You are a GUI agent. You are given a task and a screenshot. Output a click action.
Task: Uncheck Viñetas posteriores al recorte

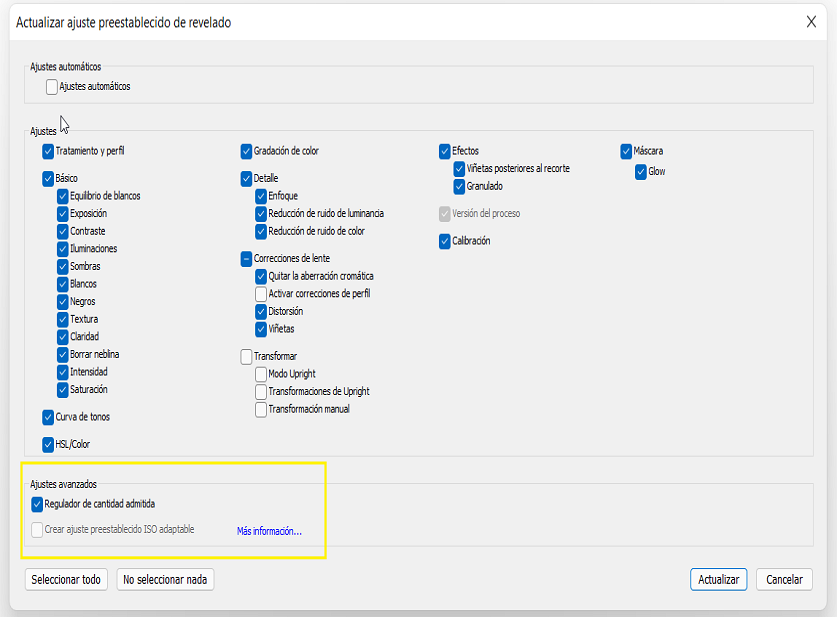pyautogui.click(x=459, y=169)
